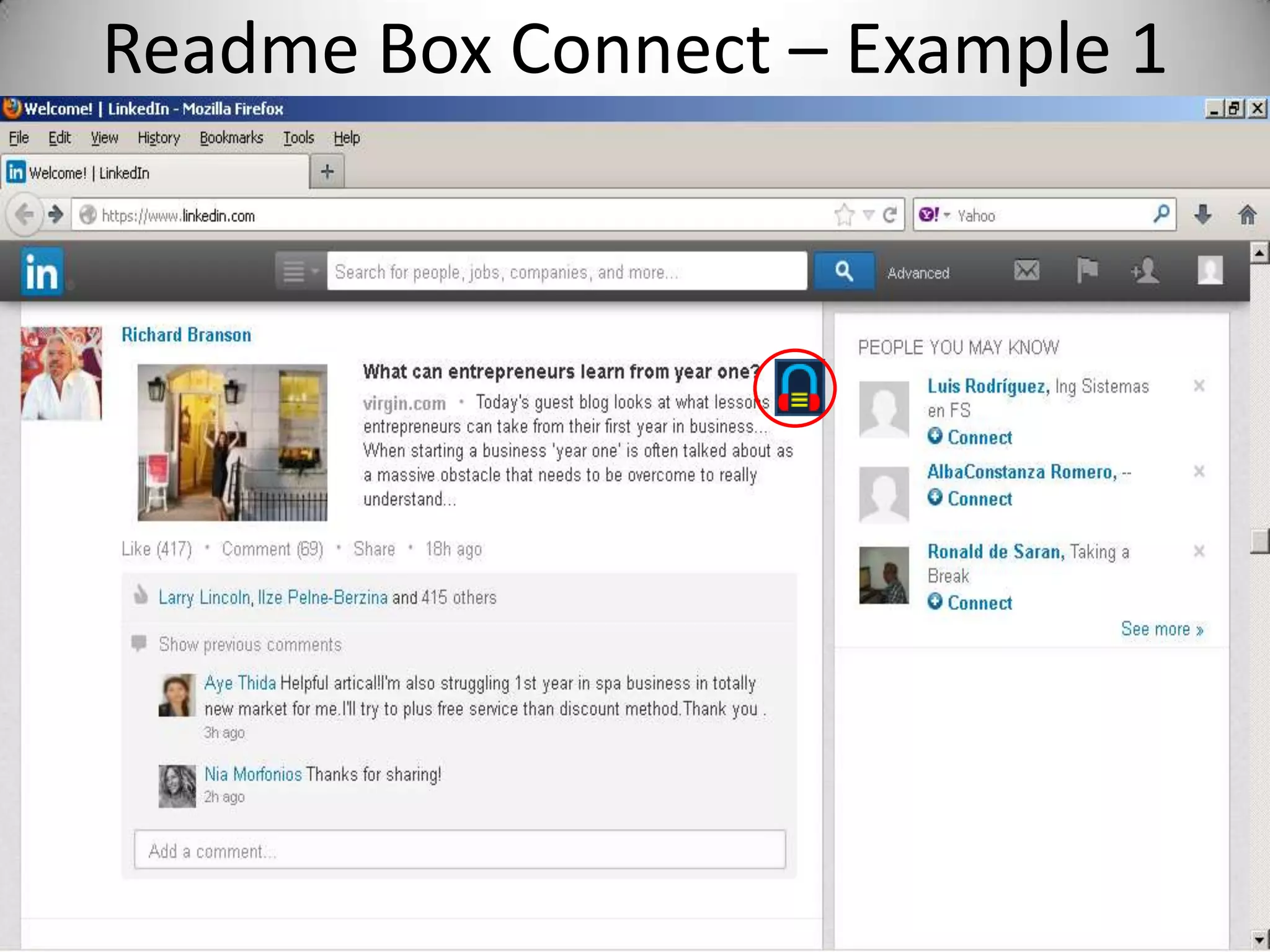Go back with the browser back arrow
The image size is (1270, 952).
[x=25, y=215]
